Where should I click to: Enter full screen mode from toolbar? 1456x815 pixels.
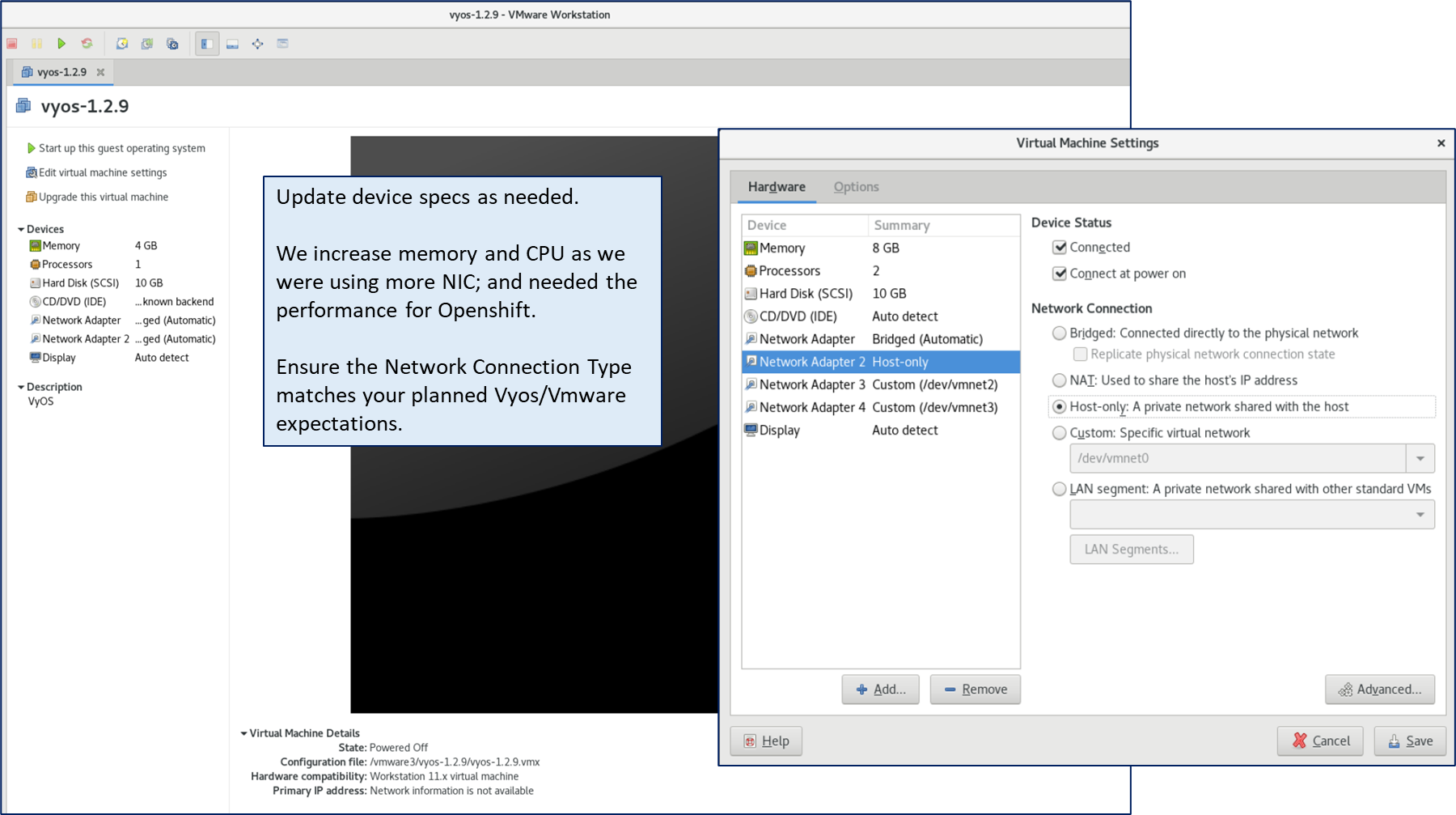(257, 44)
